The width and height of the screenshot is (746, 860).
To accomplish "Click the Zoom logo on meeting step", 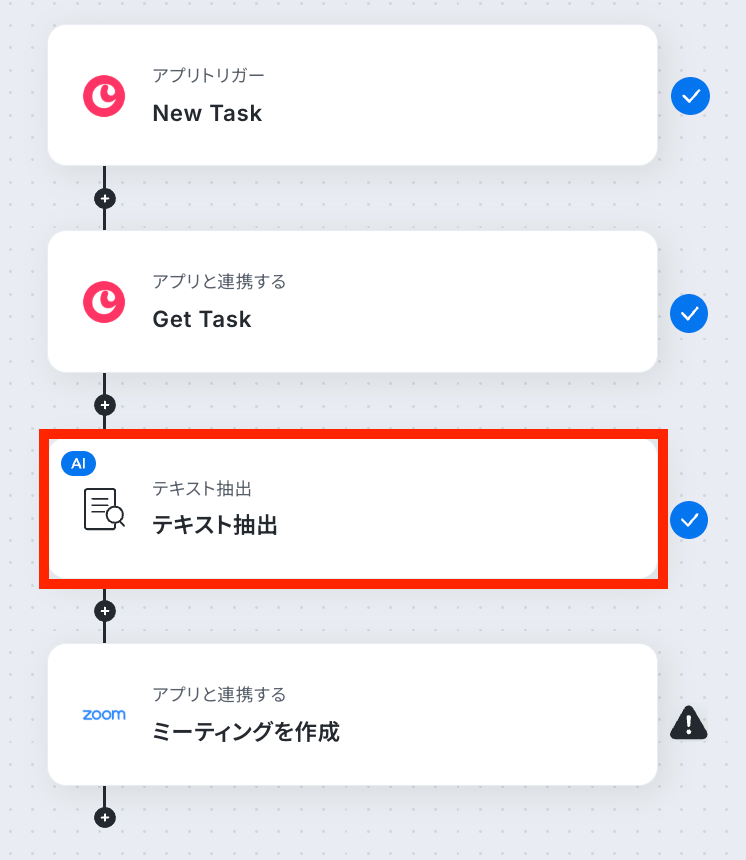I will [104, 715].
